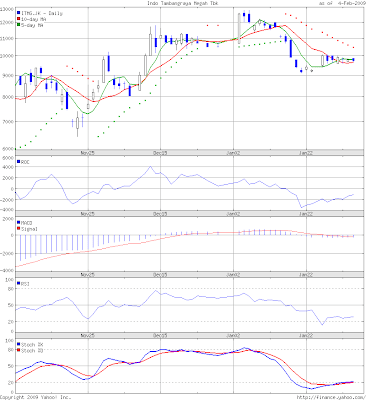Click the 80 label on RSI axis
The image size is (366, 400).
click(x=11, y=289)
